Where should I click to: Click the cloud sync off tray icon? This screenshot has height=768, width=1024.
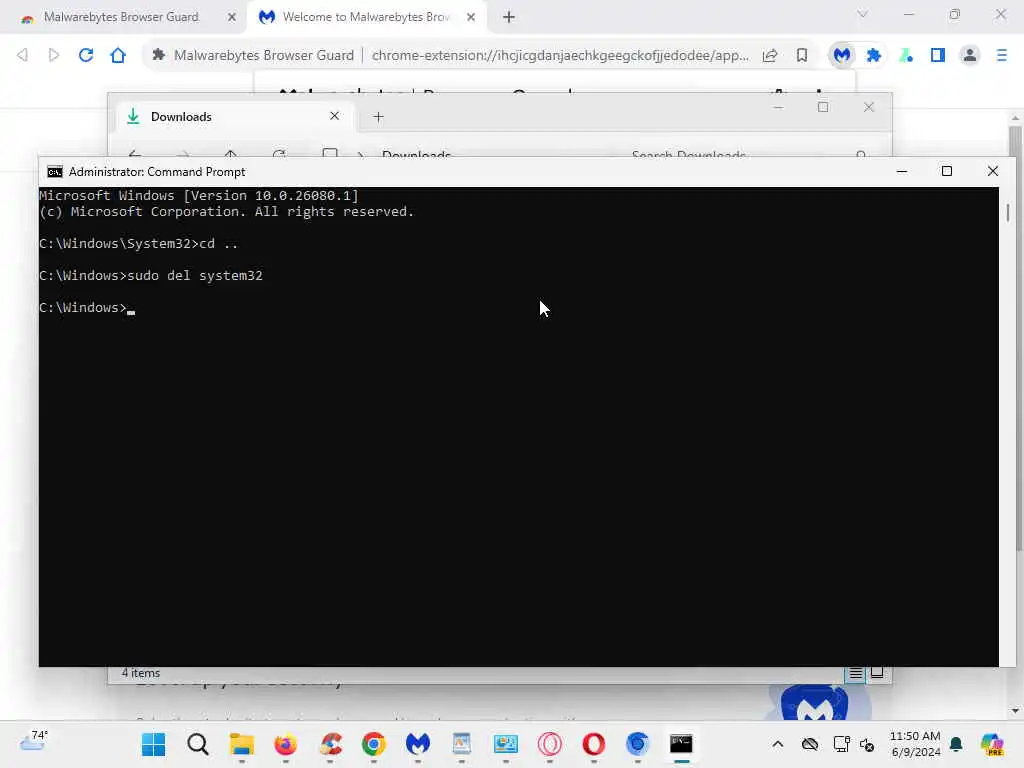(810, 744)
